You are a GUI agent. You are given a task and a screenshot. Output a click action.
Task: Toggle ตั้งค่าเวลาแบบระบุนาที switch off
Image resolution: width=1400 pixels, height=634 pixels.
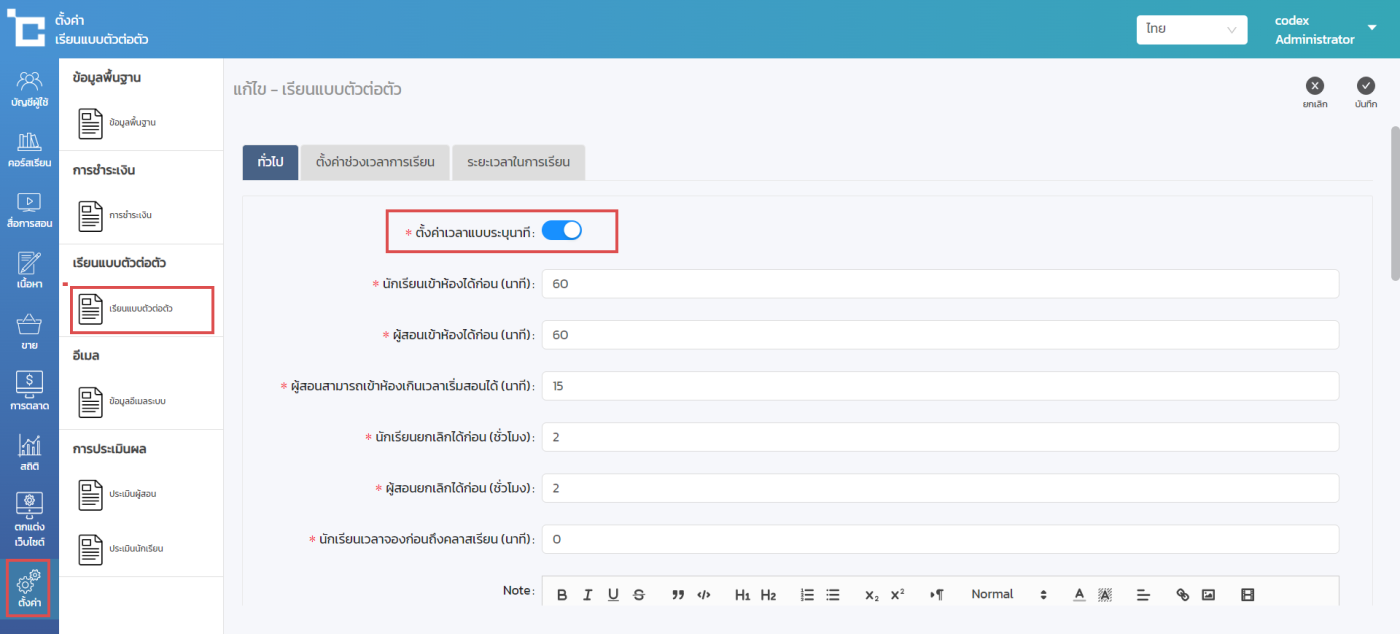click(x=561, y=231)
